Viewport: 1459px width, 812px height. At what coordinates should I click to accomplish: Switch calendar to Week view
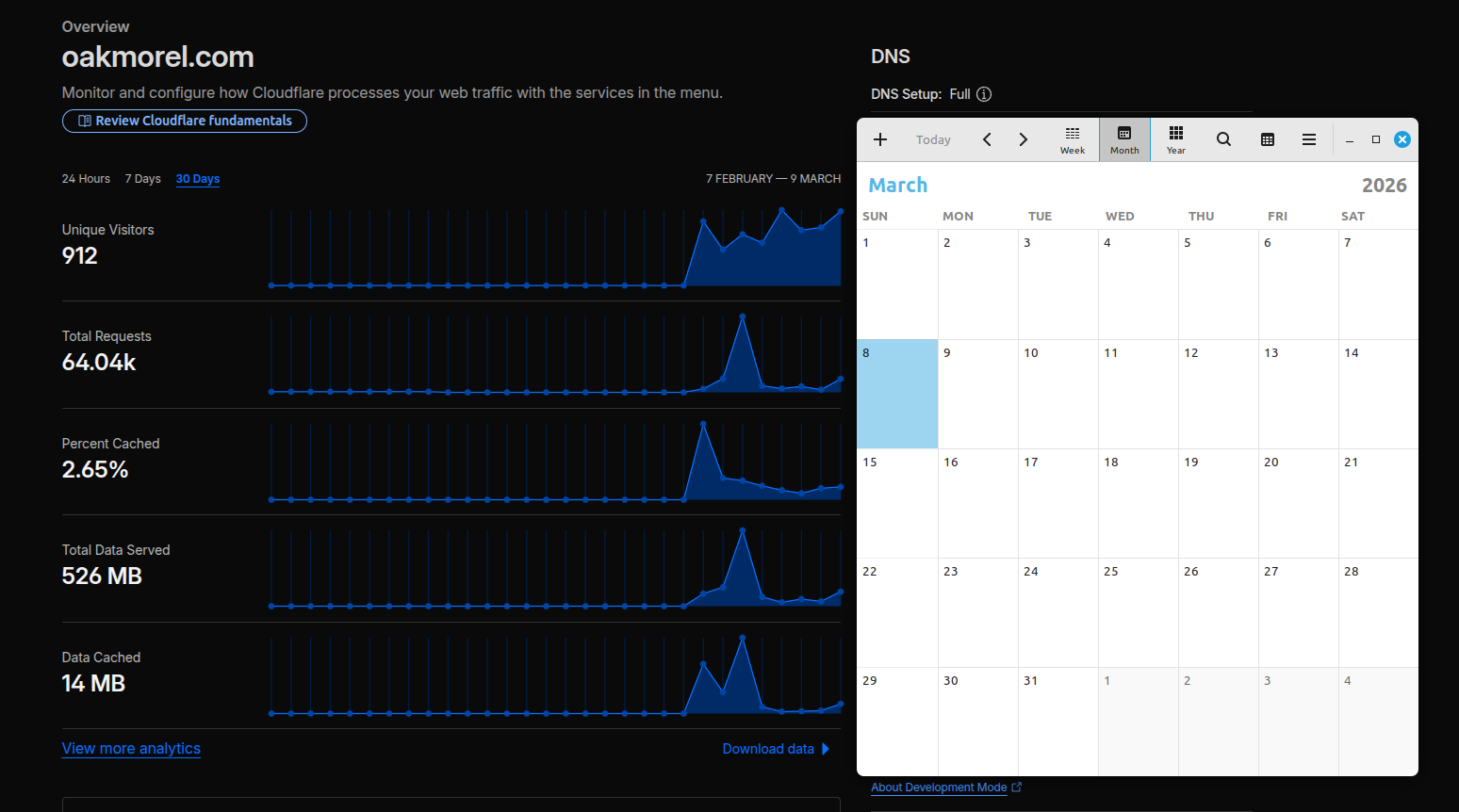coord(1073,139)
